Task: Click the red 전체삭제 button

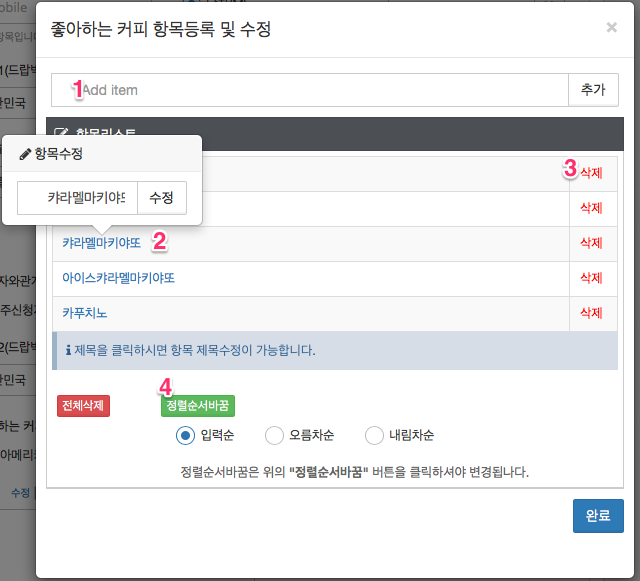Action: tap(83, 406)
